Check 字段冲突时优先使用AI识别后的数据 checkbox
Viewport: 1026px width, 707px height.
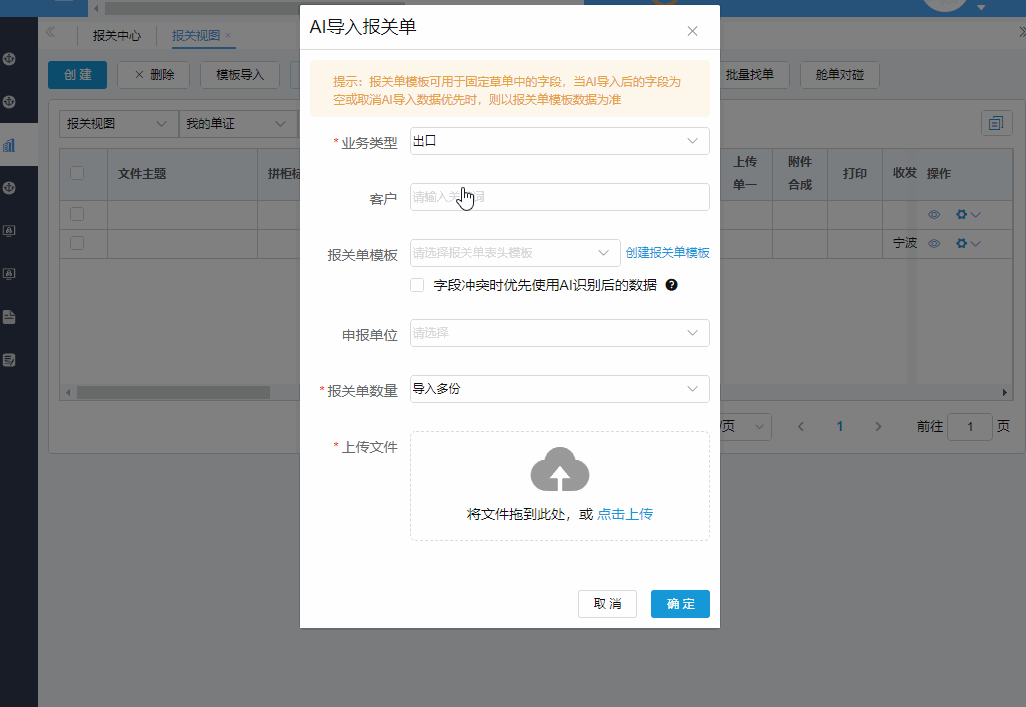[417, 285]
